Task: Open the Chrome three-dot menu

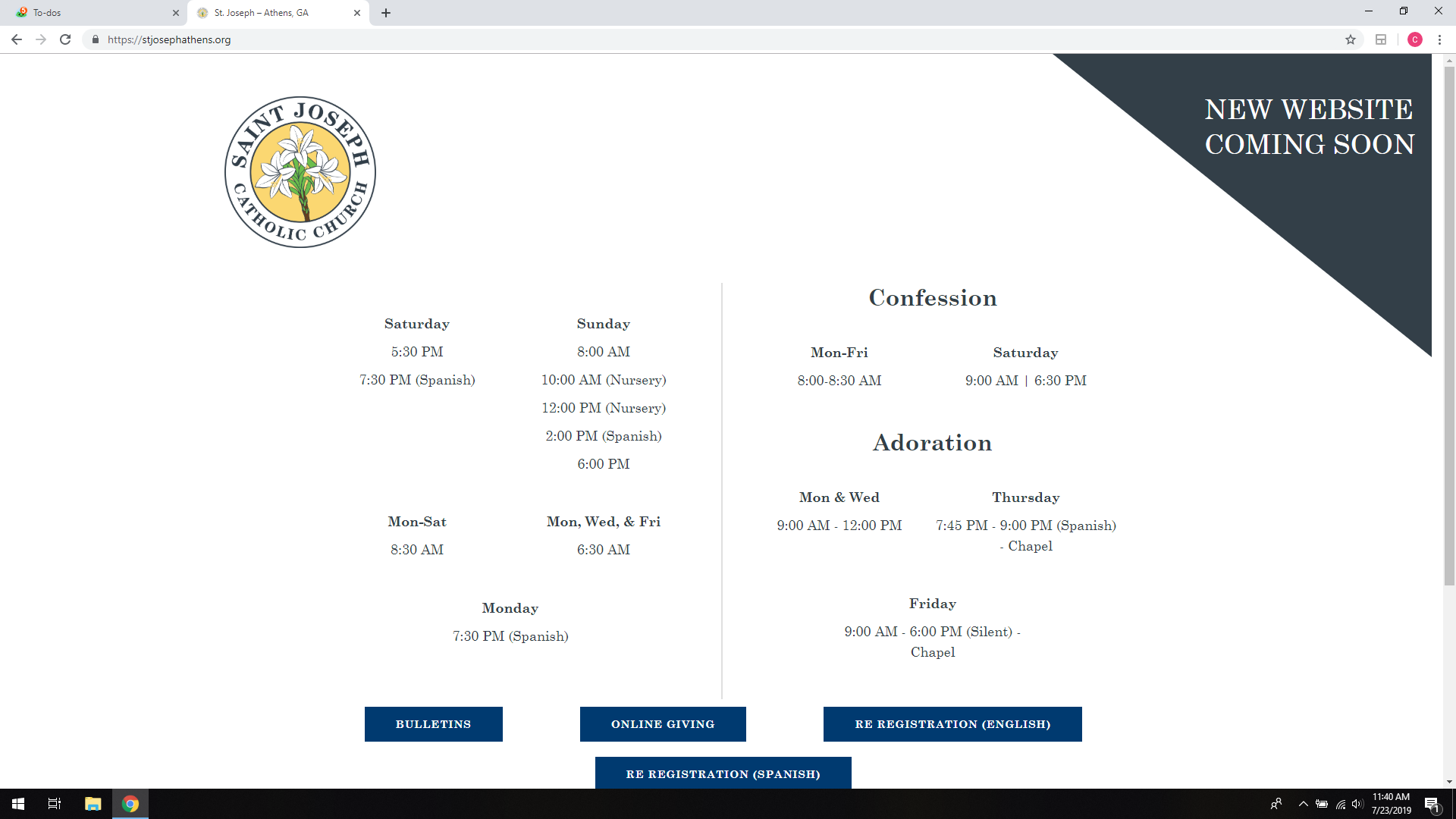Action: coord(1439,39)
